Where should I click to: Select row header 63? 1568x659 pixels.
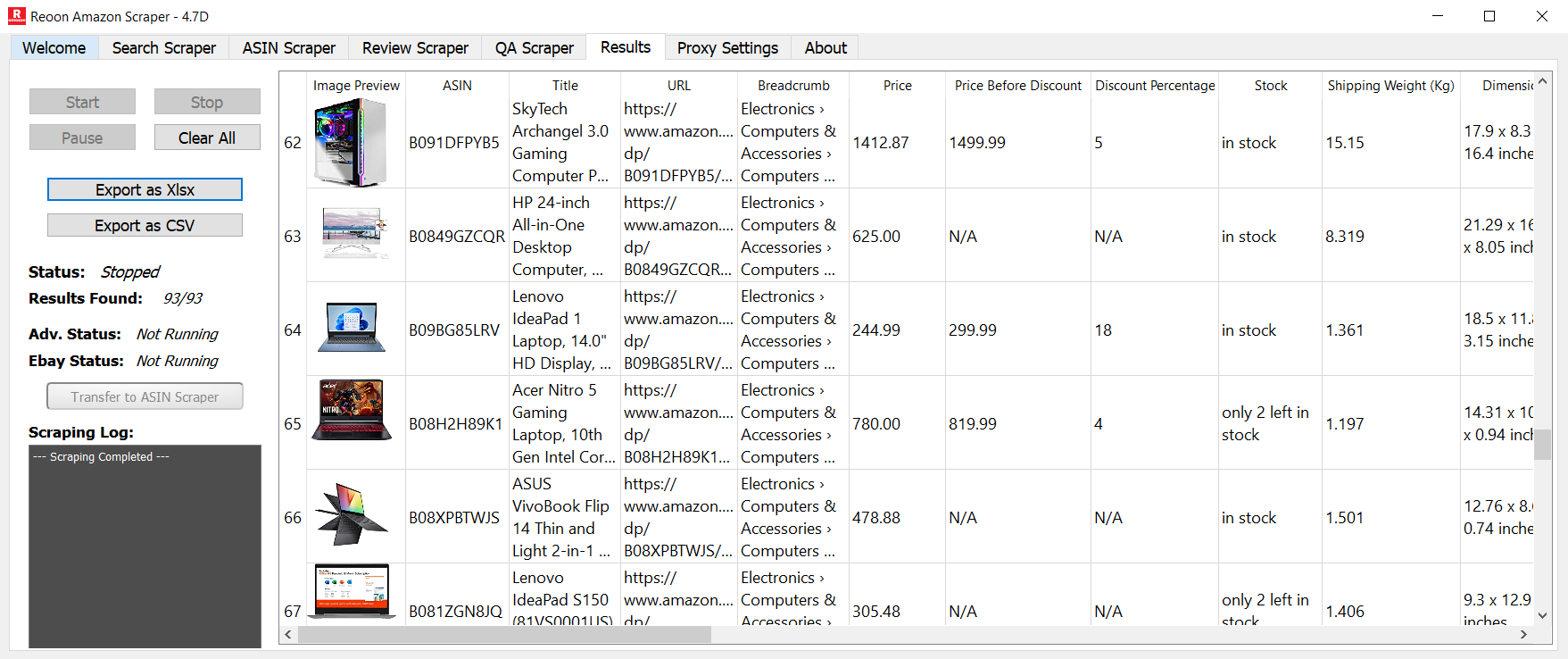[293, 237]
